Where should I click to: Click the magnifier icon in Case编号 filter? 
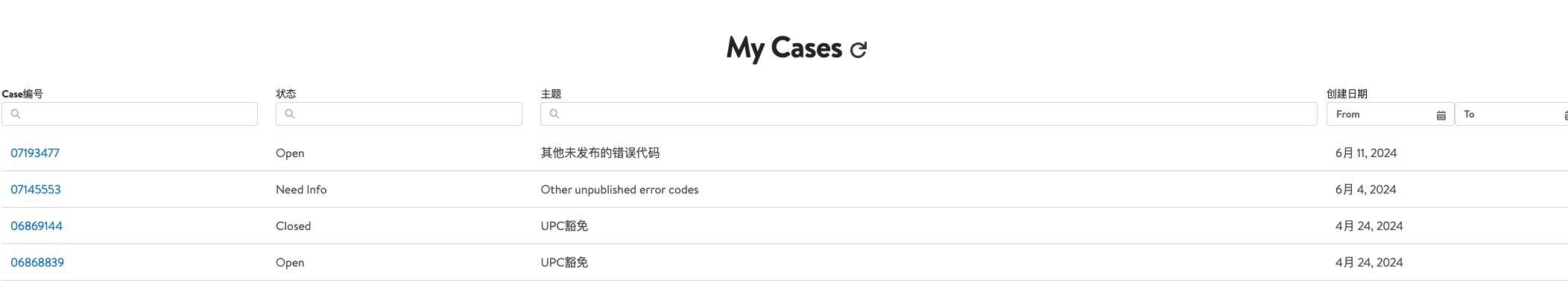(x=16, y=114)
